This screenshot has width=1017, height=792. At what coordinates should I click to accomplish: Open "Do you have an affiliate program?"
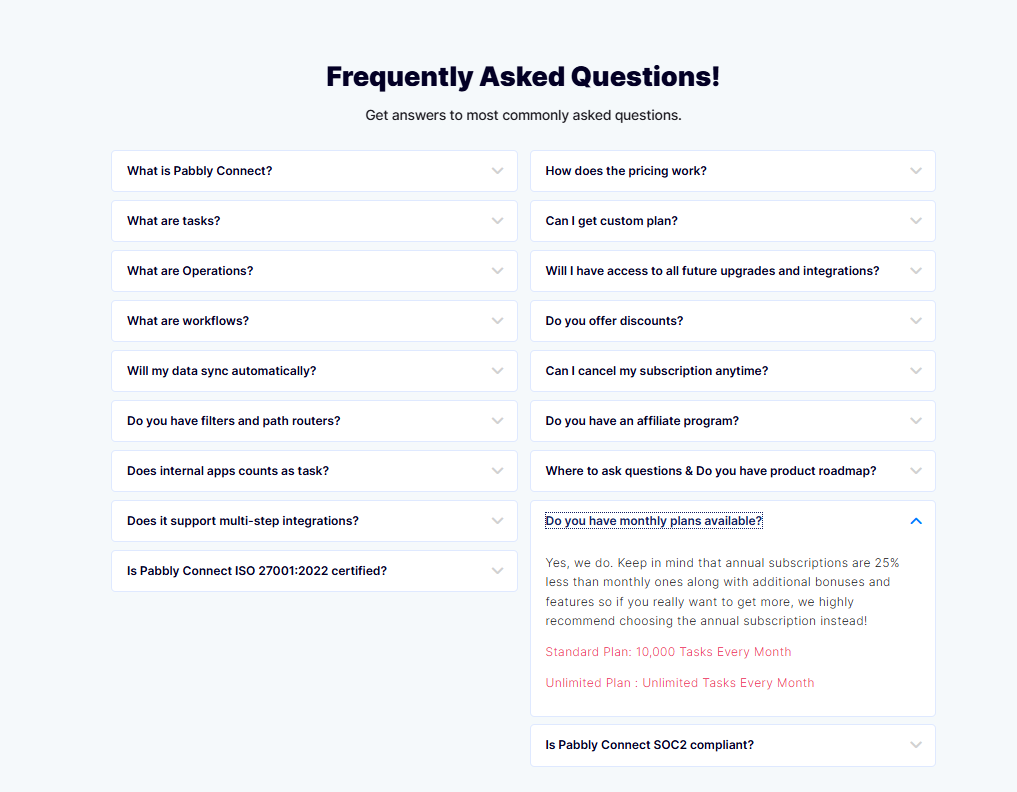coord(642,421)
